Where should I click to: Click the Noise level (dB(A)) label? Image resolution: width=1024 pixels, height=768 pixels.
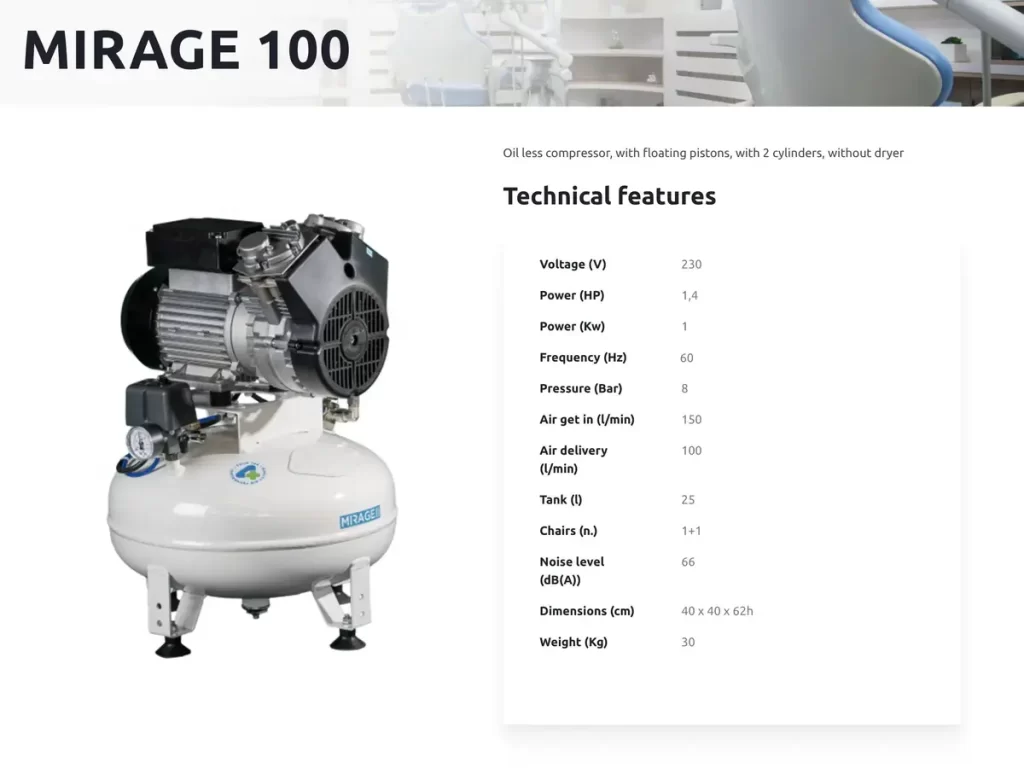pos(572,570)
